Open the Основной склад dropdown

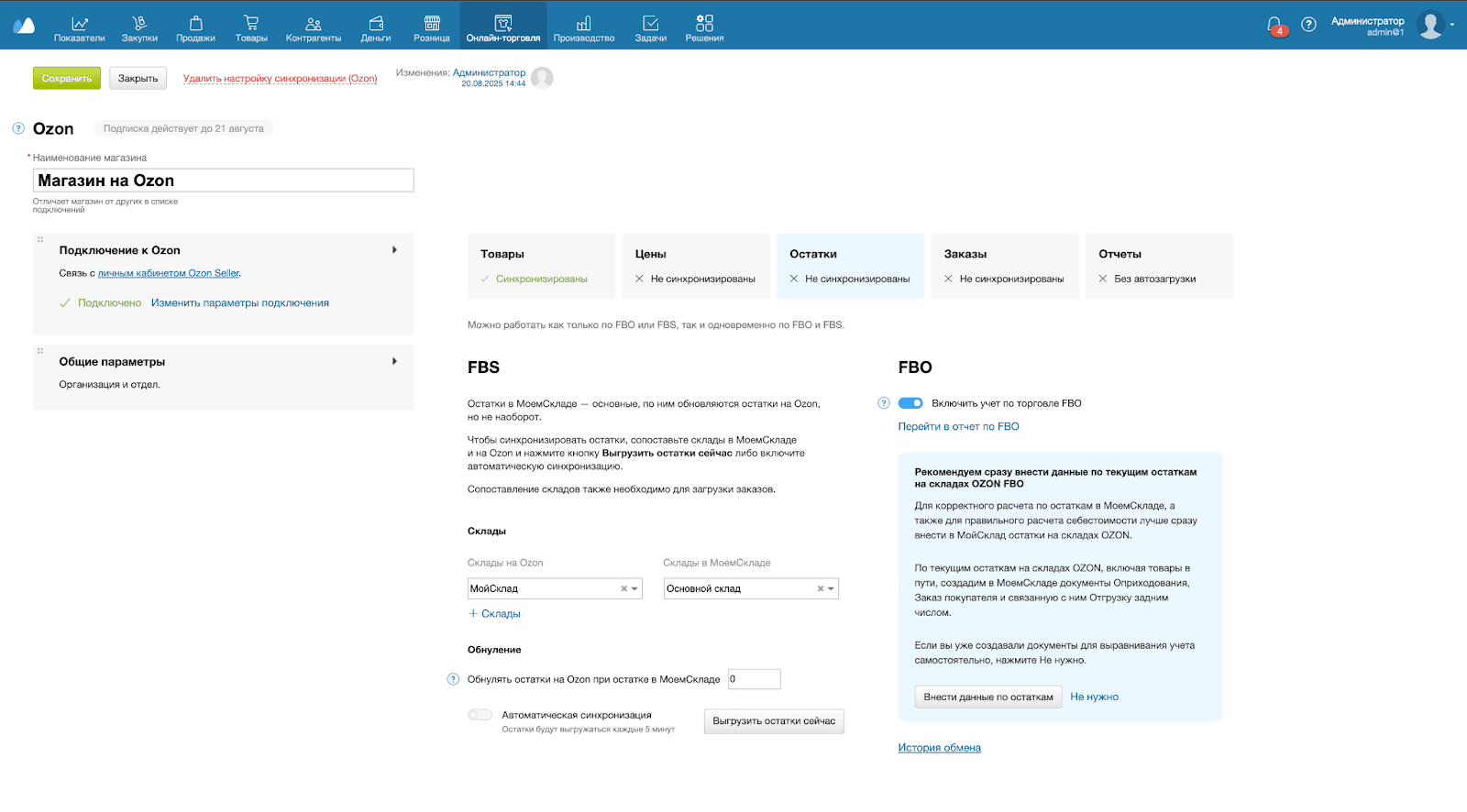point(832,589)
